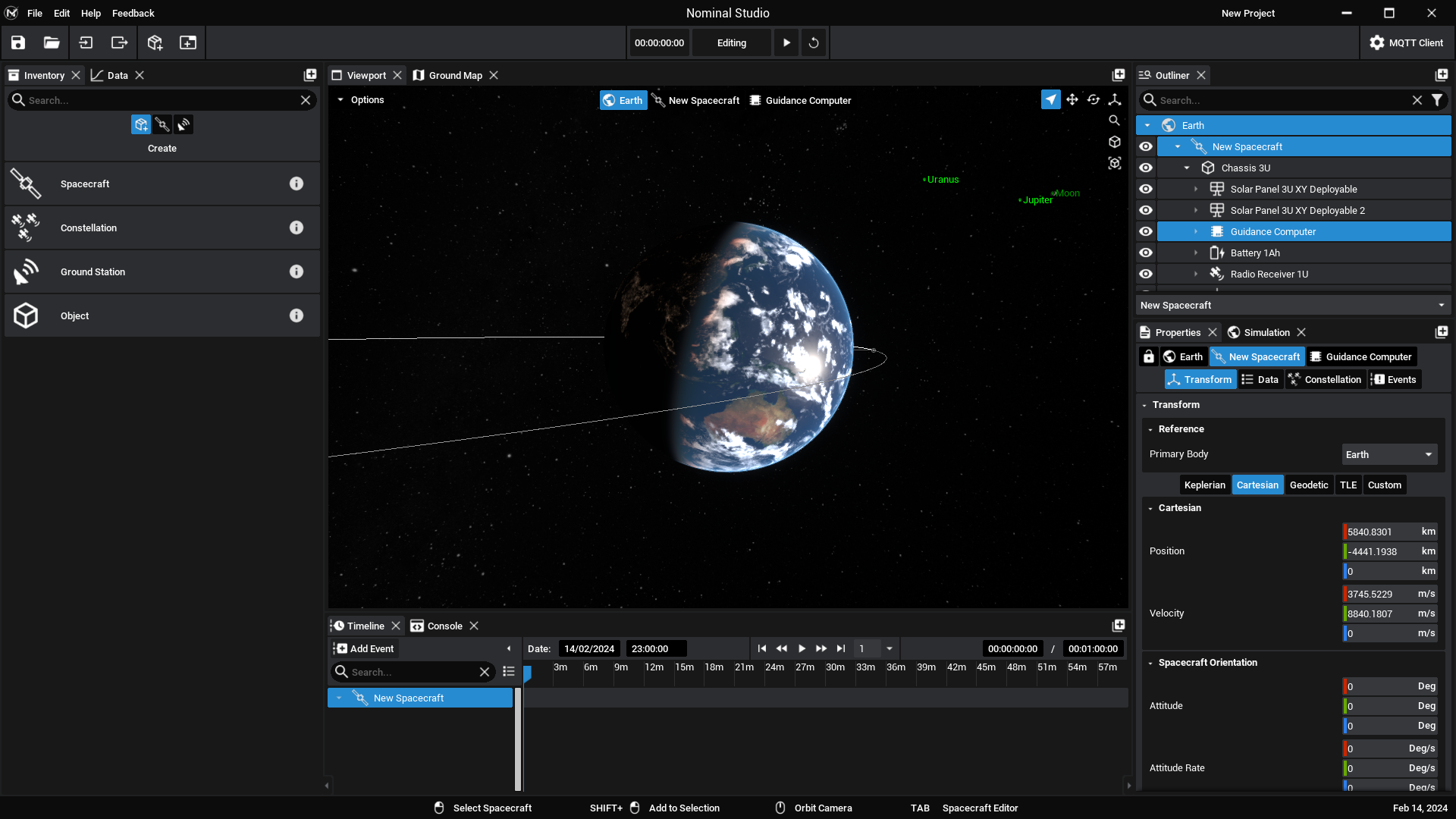Toggle visibility of Battery 1Ah
The image size is (1456, 819).
(x=1146, y=253)
